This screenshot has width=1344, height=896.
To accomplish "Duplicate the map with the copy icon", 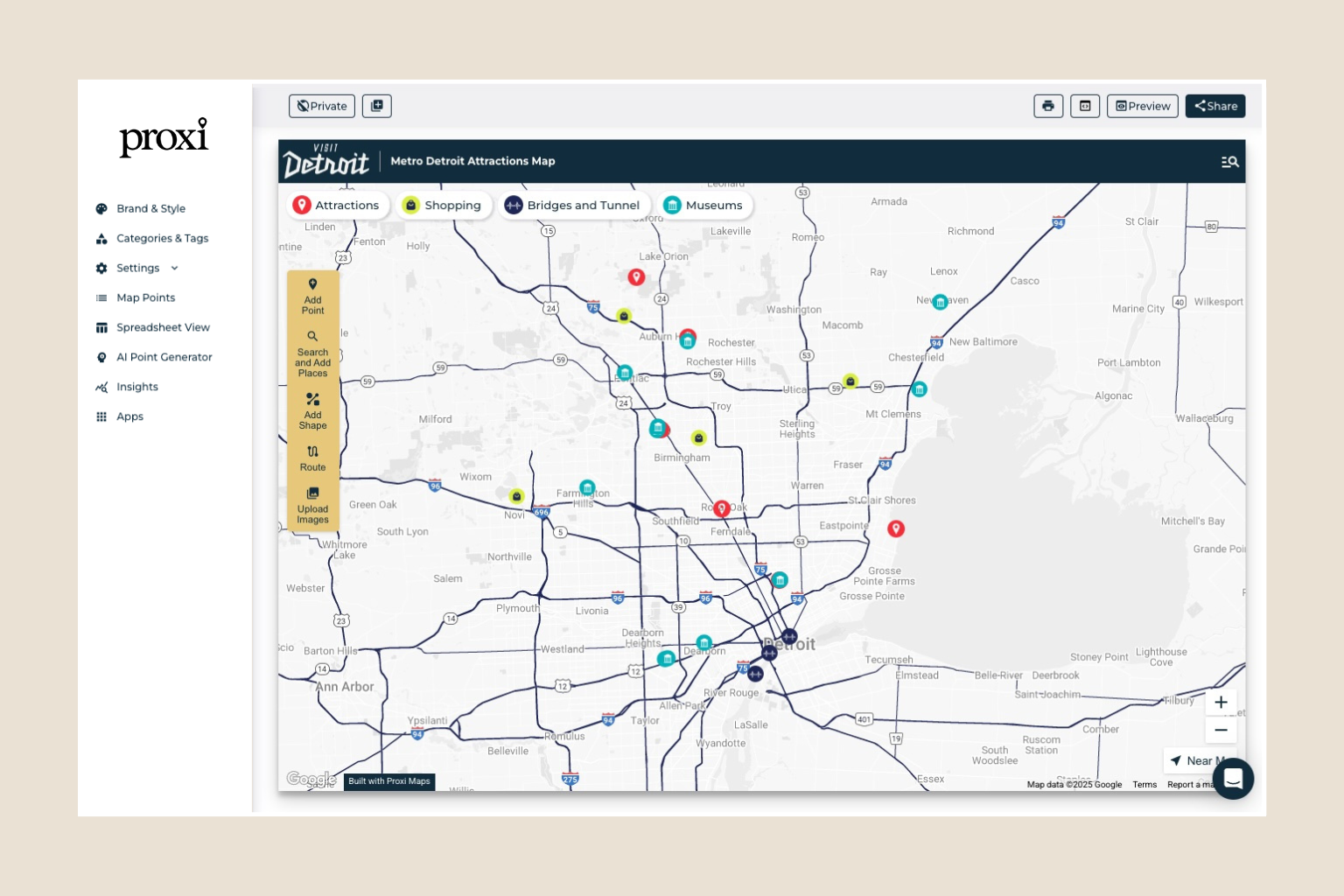I will pos(377,105).
